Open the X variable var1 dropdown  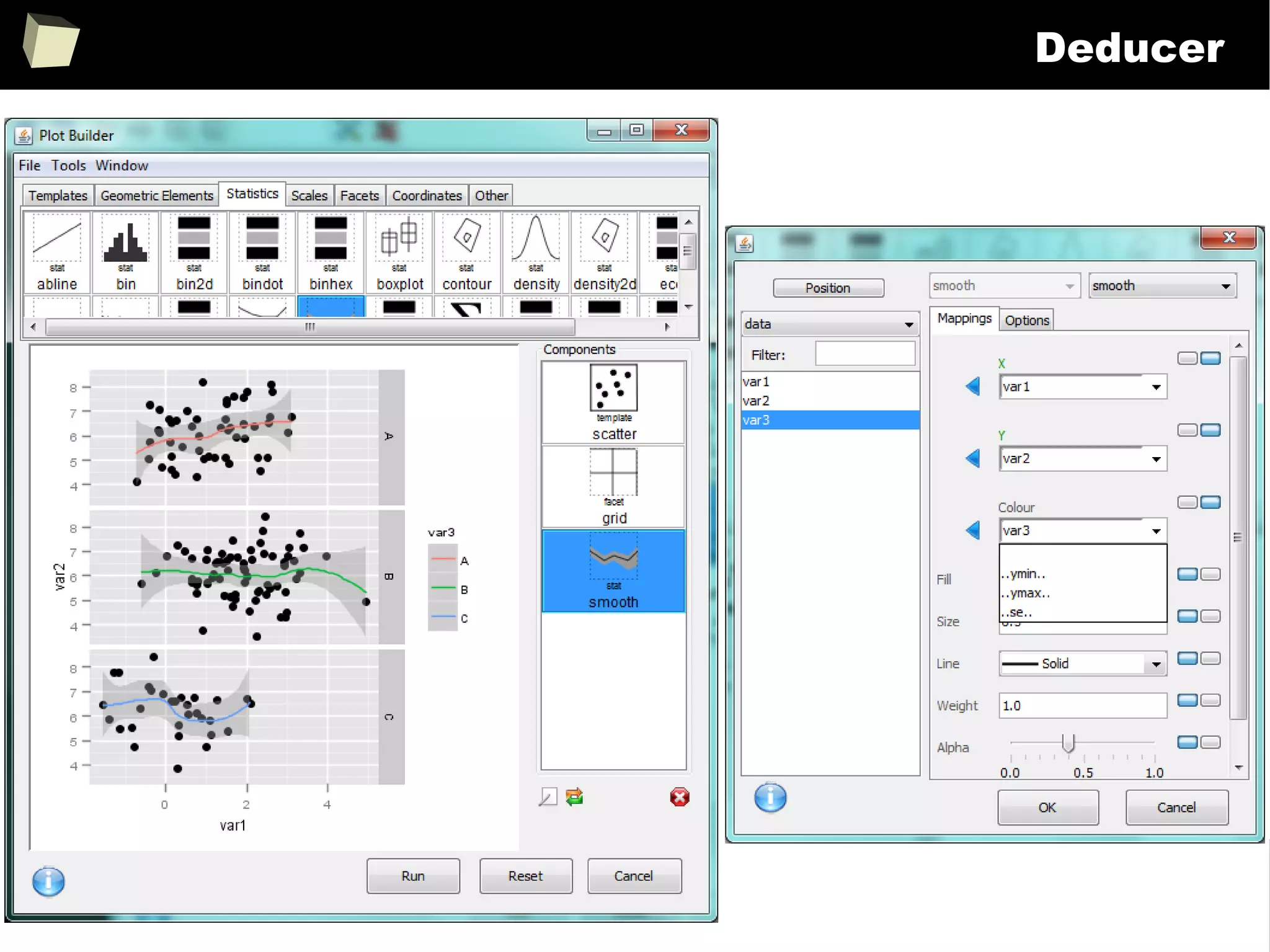1156,387
